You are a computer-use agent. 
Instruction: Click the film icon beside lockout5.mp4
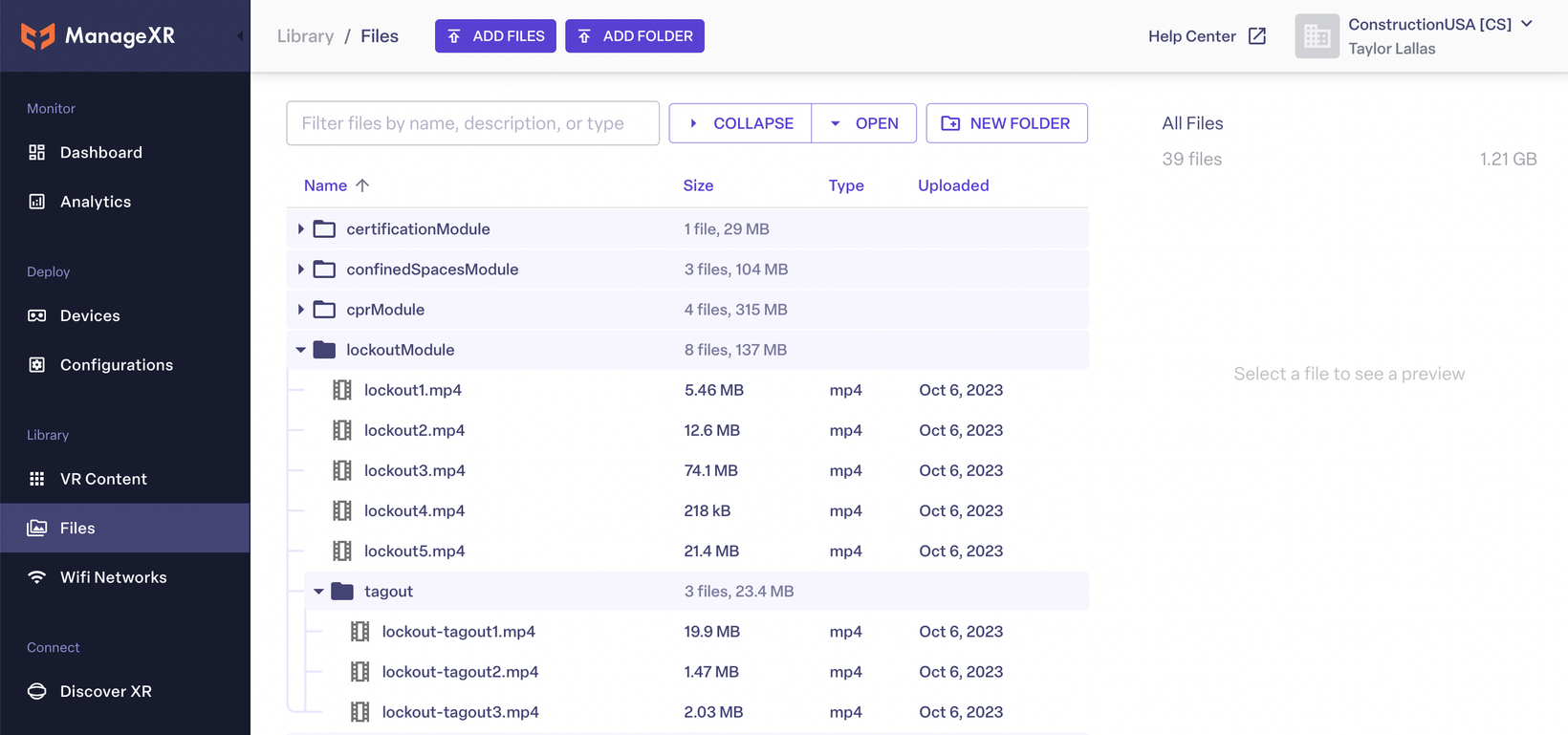coord(341,551)
